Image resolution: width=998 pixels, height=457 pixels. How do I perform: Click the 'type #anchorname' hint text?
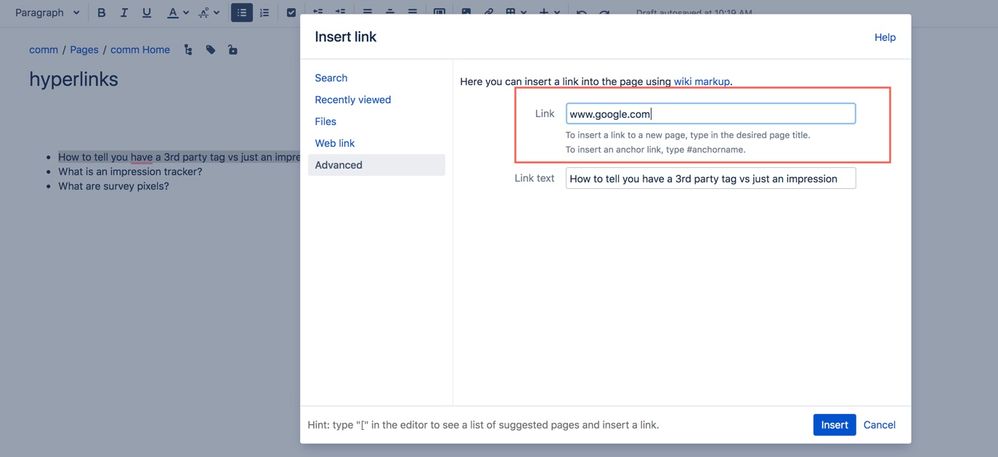click(705, 150)
